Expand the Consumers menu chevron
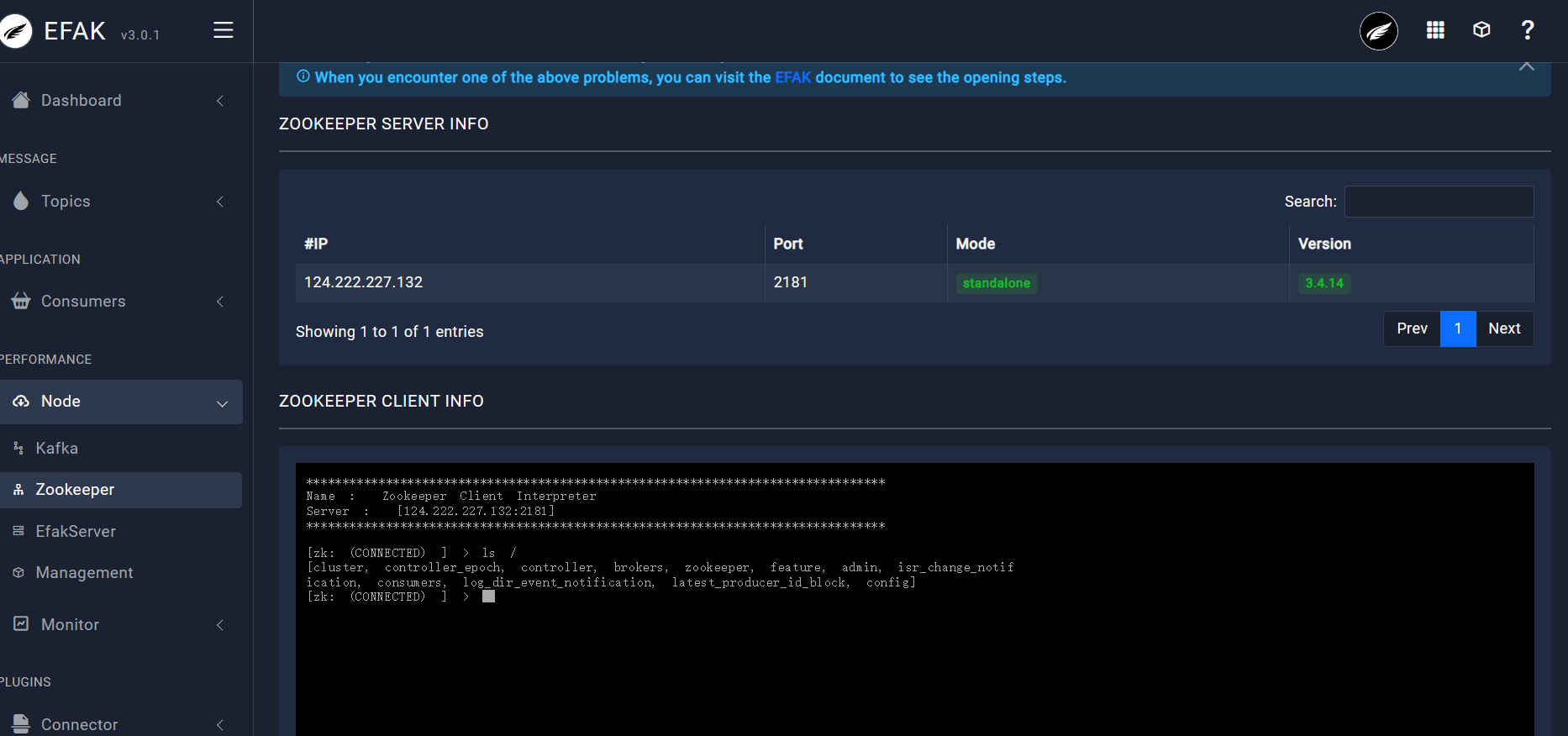This screenshot has height=736, width=1568. (220, 302)
